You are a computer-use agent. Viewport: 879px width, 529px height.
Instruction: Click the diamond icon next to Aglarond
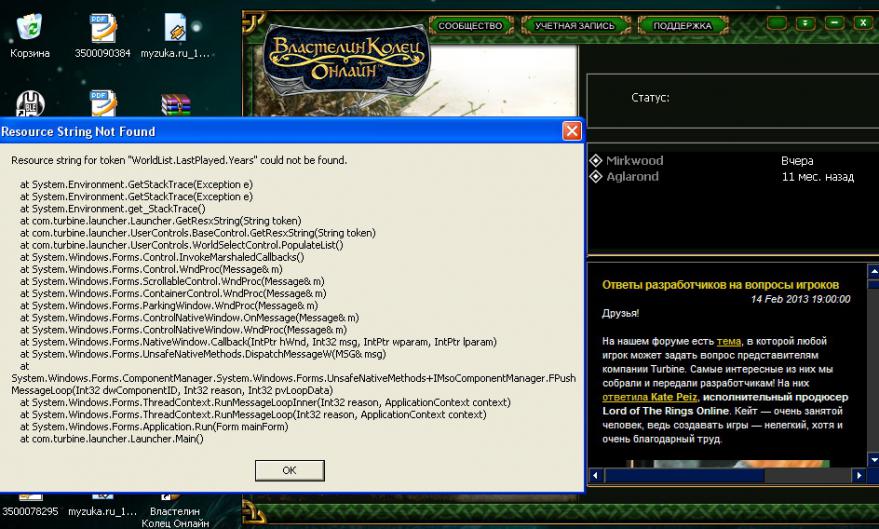tap(596, 177)
